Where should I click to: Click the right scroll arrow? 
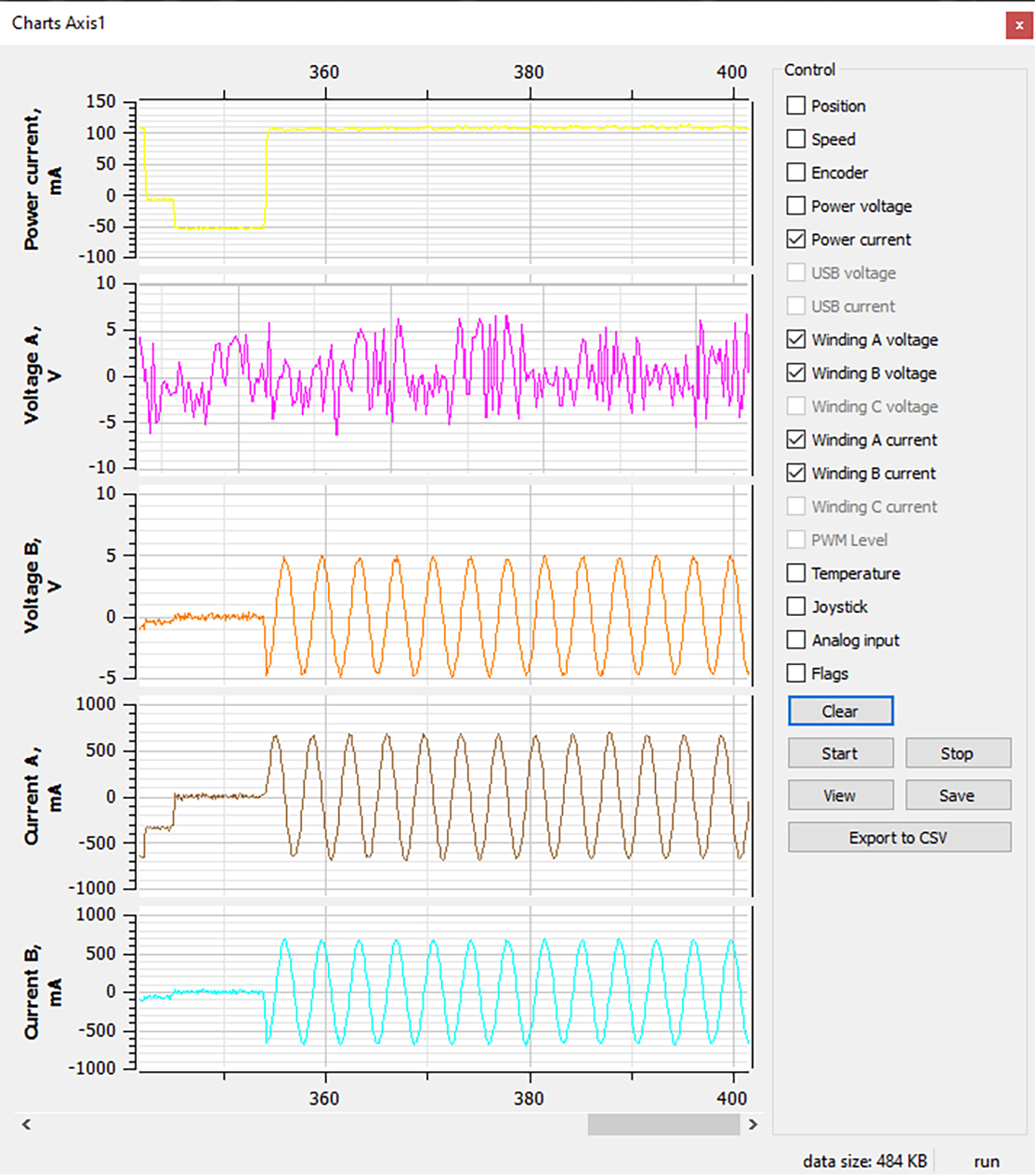[753, 1125]
